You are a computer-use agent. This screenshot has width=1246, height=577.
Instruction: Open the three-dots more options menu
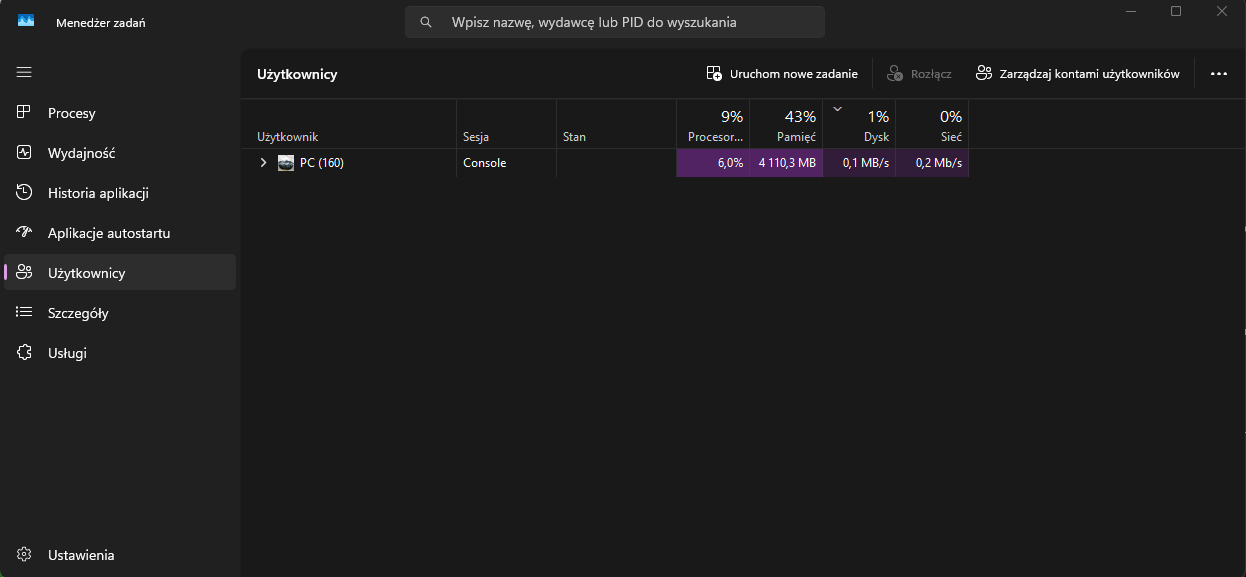[1218, 74]
